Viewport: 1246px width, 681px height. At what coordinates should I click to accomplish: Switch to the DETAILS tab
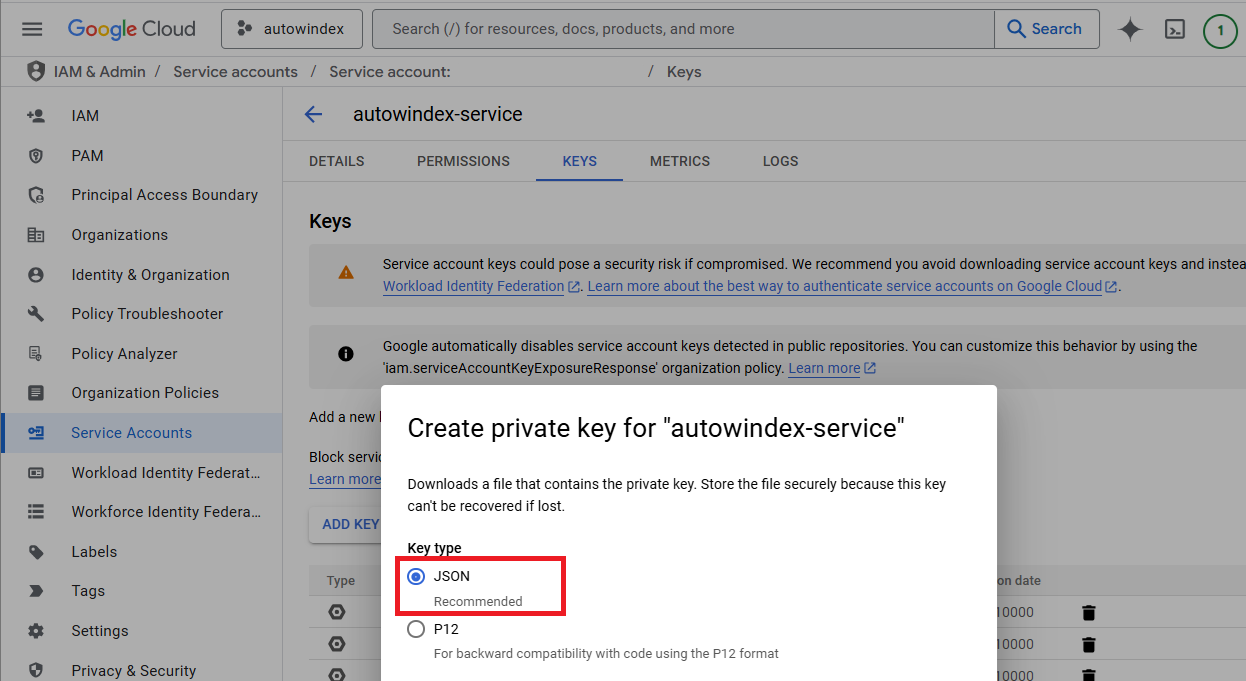pos(337,161)
